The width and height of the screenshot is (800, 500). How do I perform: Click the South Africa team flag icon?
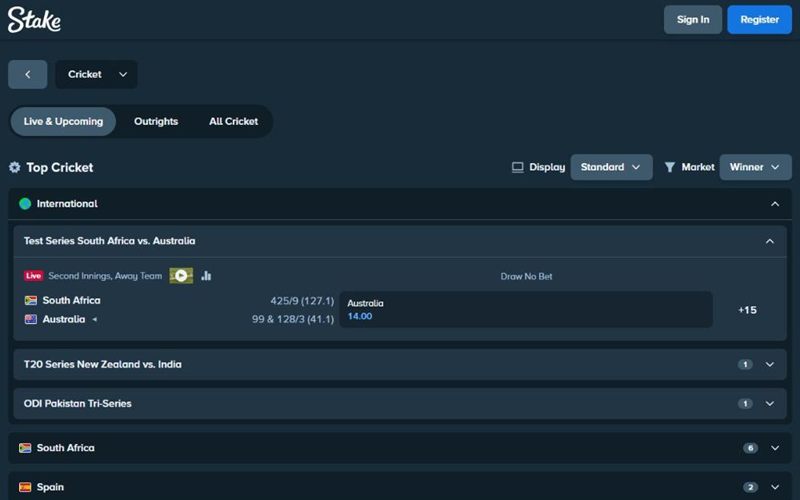tap(31, 301)
